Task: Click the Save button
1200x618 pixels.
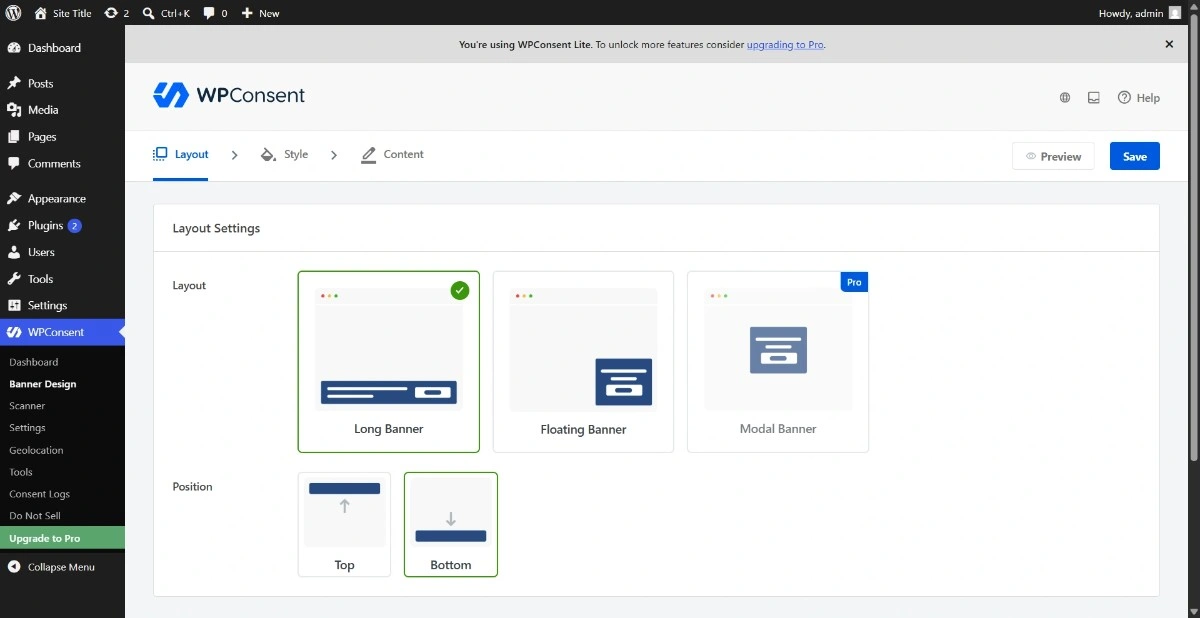Action: 1135,156
